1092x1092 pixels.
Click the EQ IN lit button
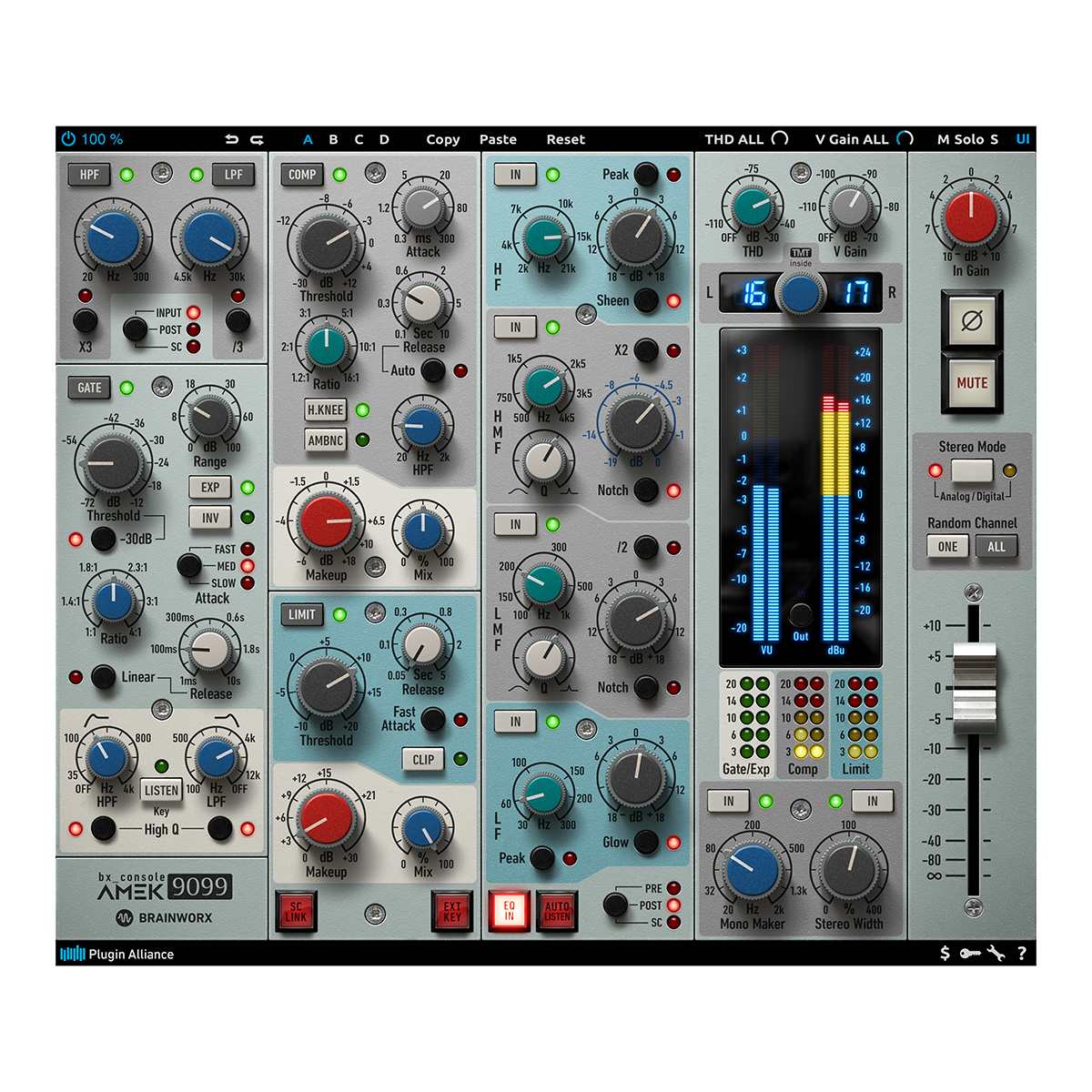coord(509,911)
